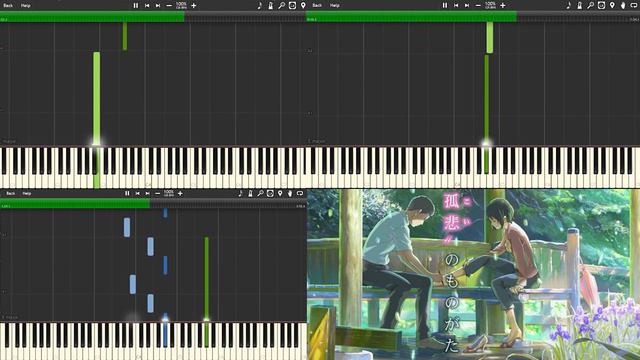Decrease tempo with minus in bottom-left window
Image resolution: width=640 pixels, height=360 pixels.
click(158, 193)
